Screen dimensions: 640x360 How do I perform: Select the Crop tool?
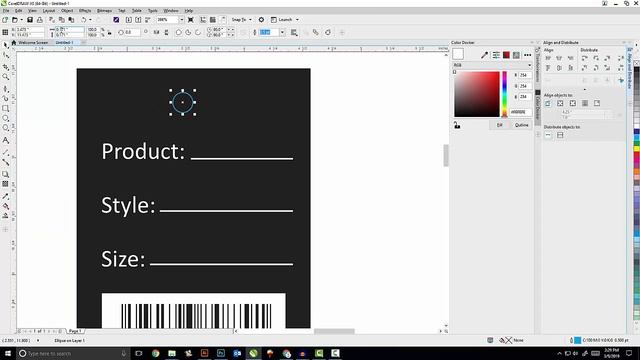5,66
